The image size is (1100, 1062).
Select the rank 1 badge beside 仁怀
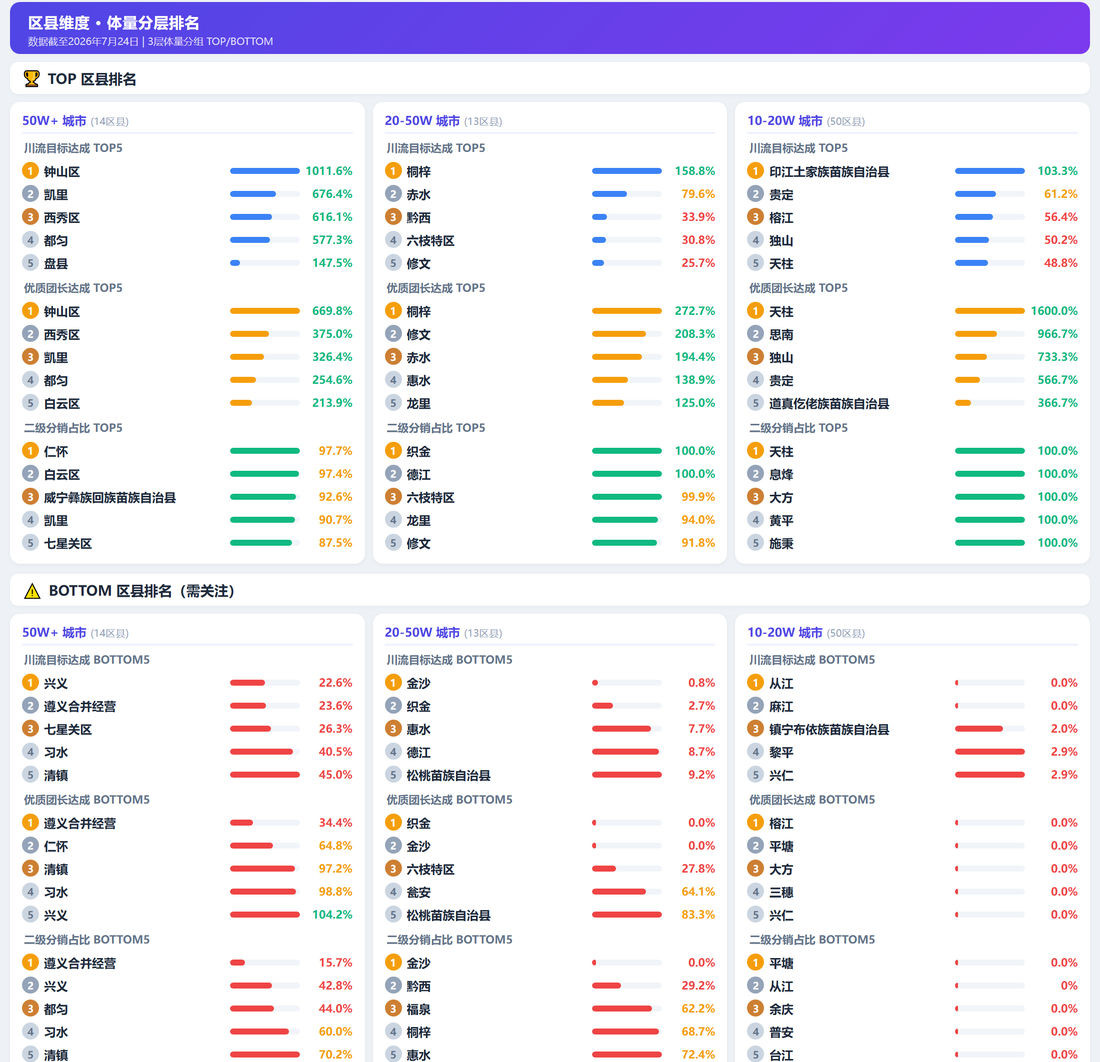[30, 451]
